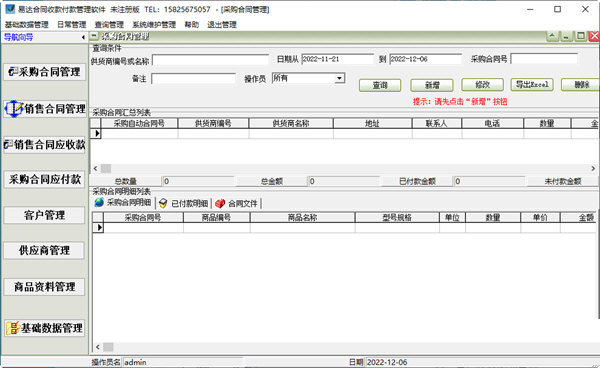The width and height of the screenshot is (600, 368).
Task: Switch to 已付款明细 tab
Action: pos(184,203)
